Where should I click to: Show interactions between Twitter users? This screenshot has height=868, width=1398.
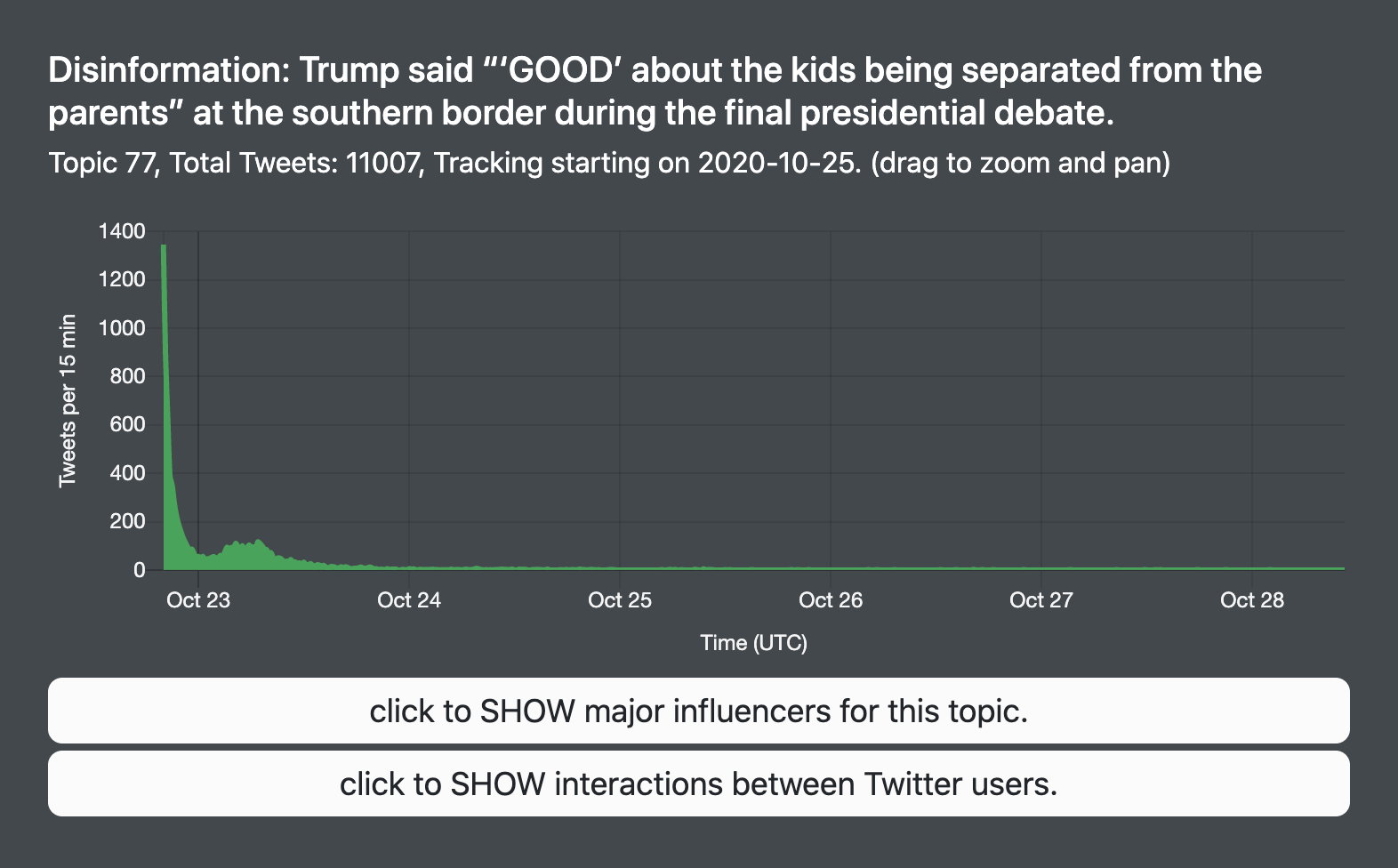(698, 784)
